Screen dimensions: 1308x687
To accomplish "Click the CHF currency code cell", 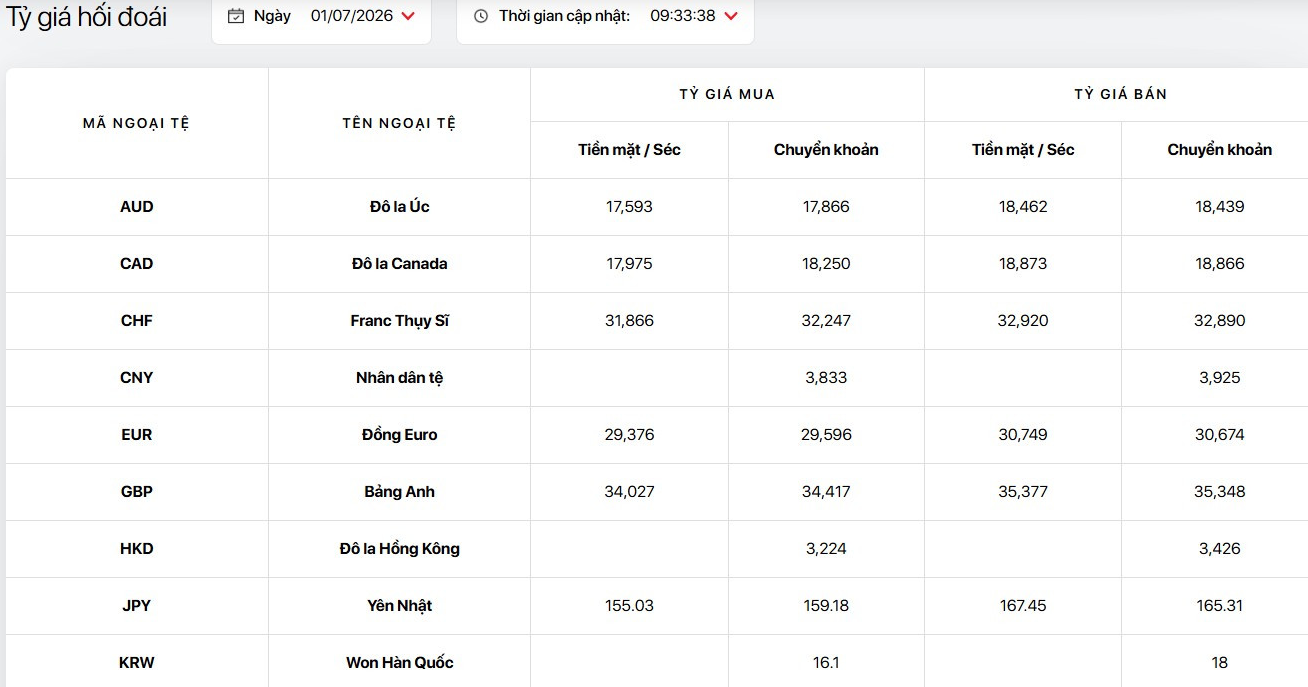I will coord(137,321).
